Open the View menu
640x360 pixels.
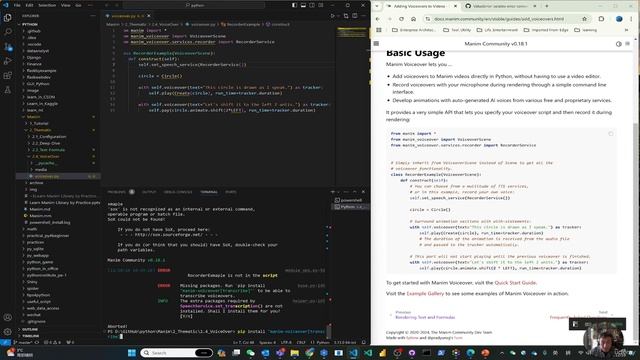tap(65, 5)
